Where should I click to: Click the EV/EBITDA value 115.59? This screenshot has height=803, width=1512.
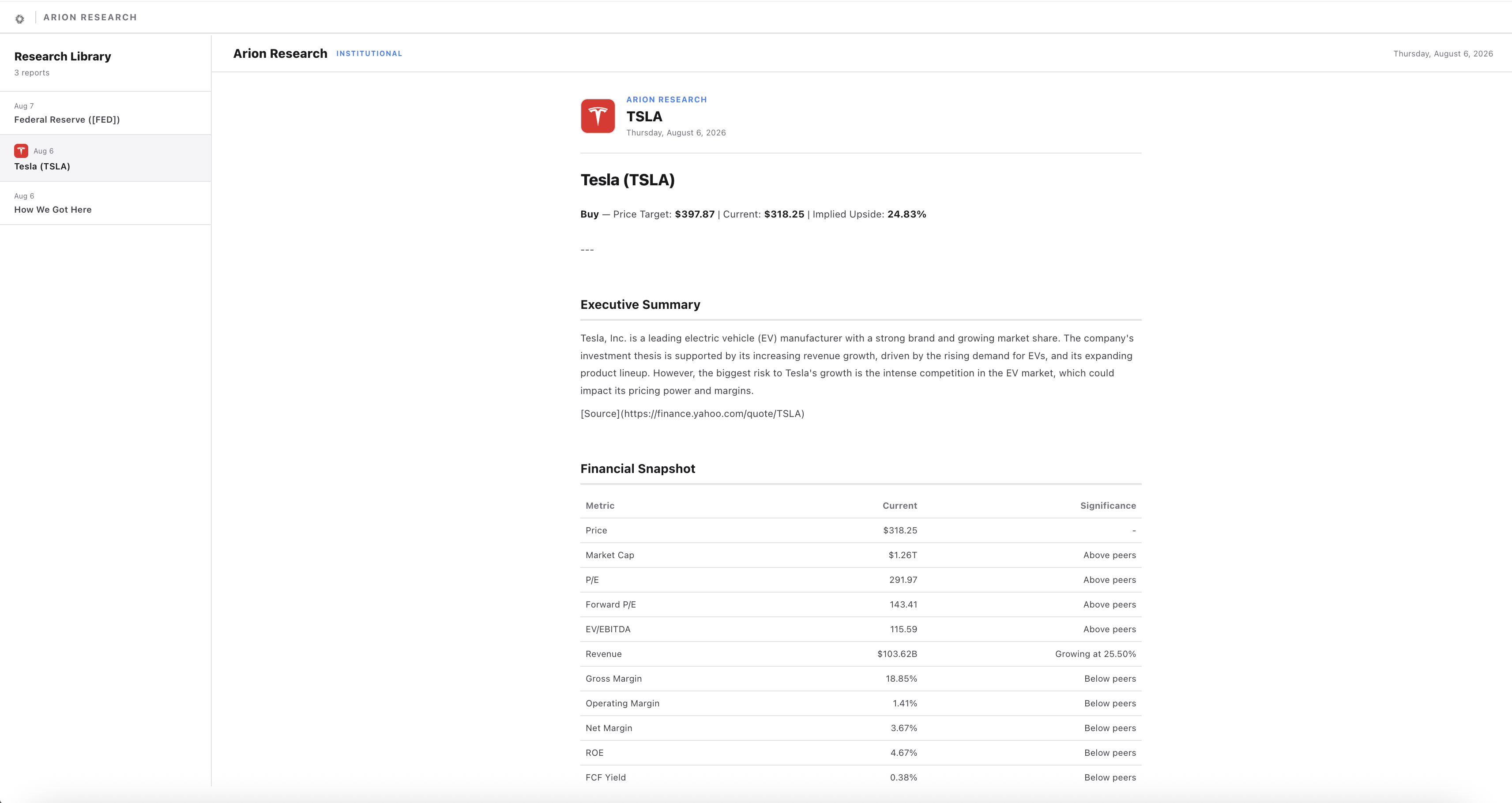[903, 629]
